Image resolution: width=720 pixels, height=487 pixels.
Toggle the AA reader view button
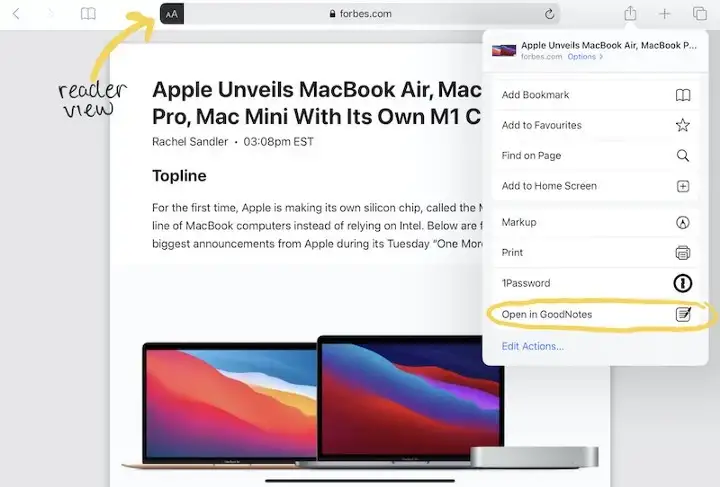pos(172,14)
